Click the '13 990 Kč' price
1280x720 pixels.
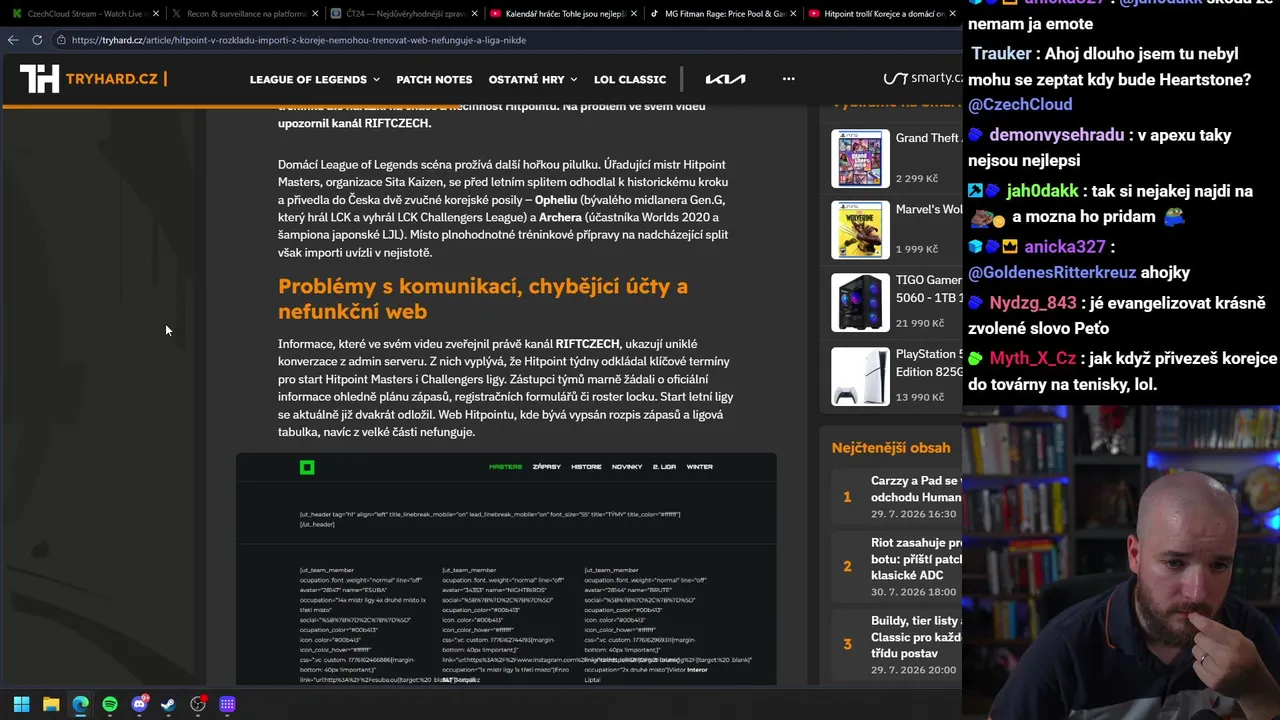920,397
